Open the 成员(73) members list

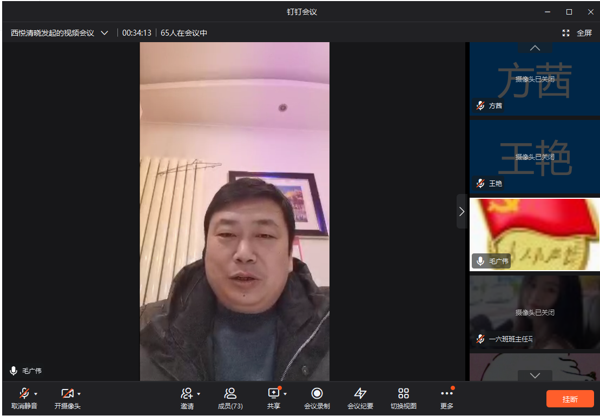pyautogui.click(x=230, y=394)
